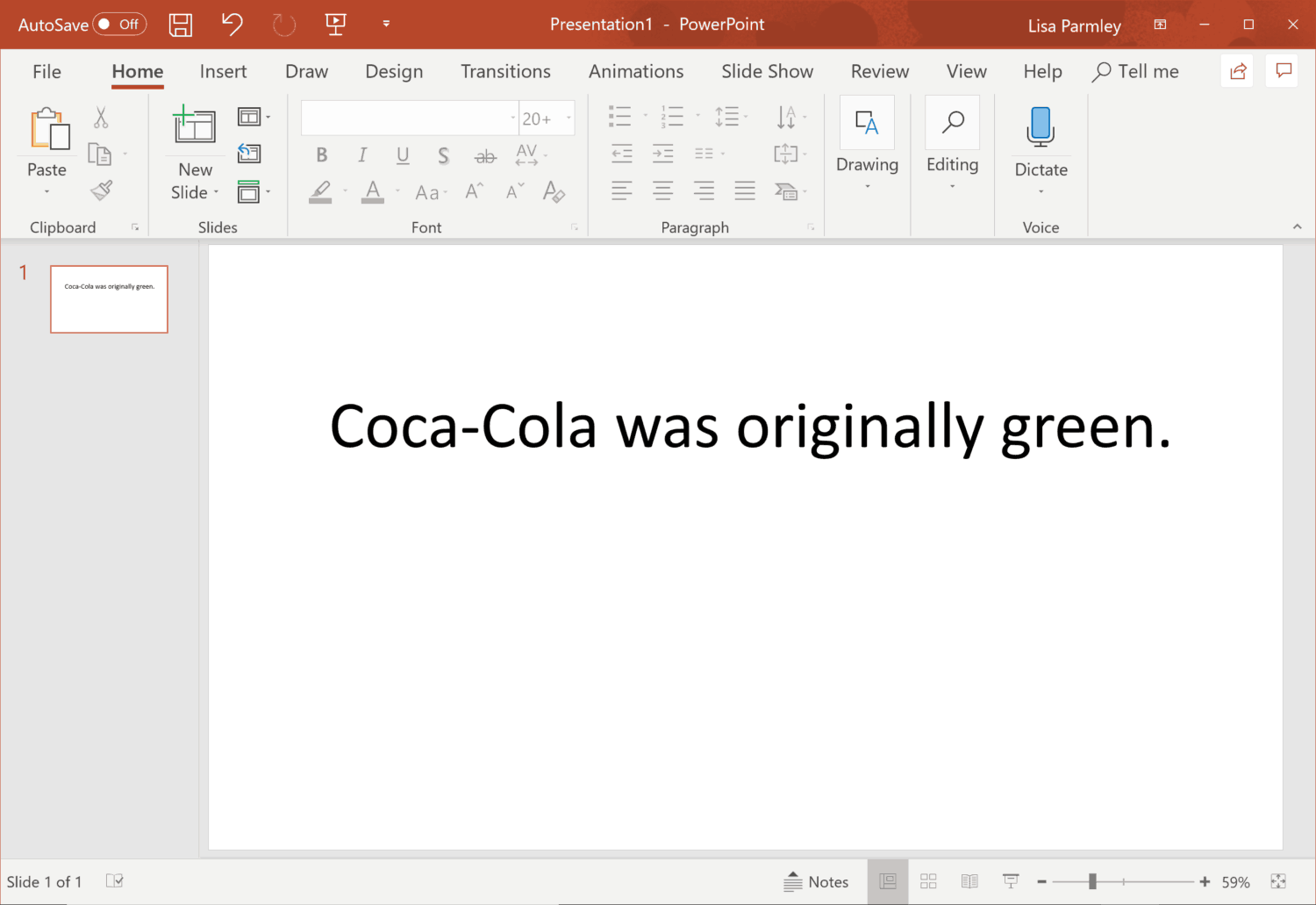Viewport: 1316px width, 905px height.
Task: Increase font size
Action: 474,191
